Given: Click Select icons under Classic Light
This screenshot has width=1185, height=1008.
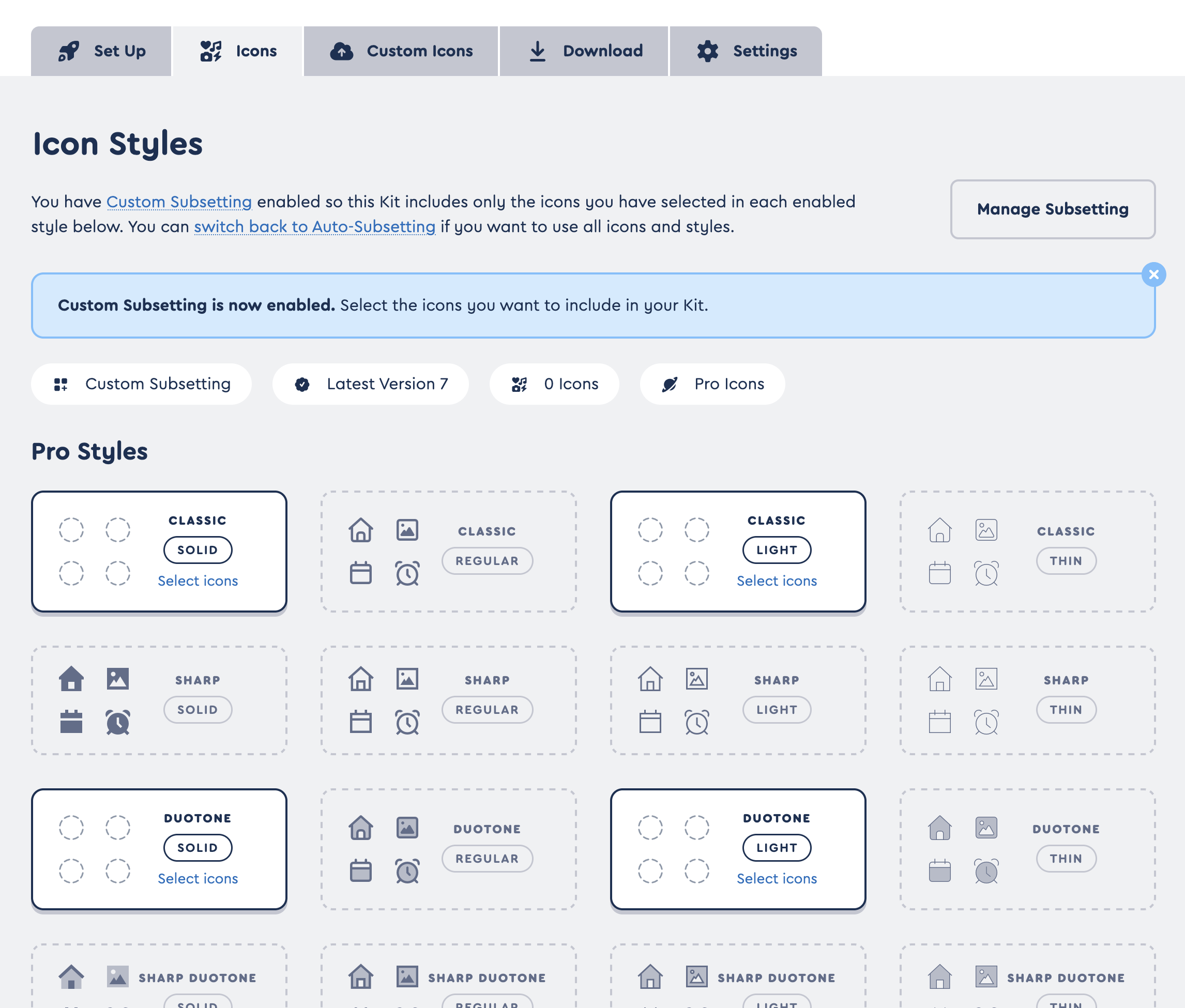Looking at the screenshot, I should (776, 581).
